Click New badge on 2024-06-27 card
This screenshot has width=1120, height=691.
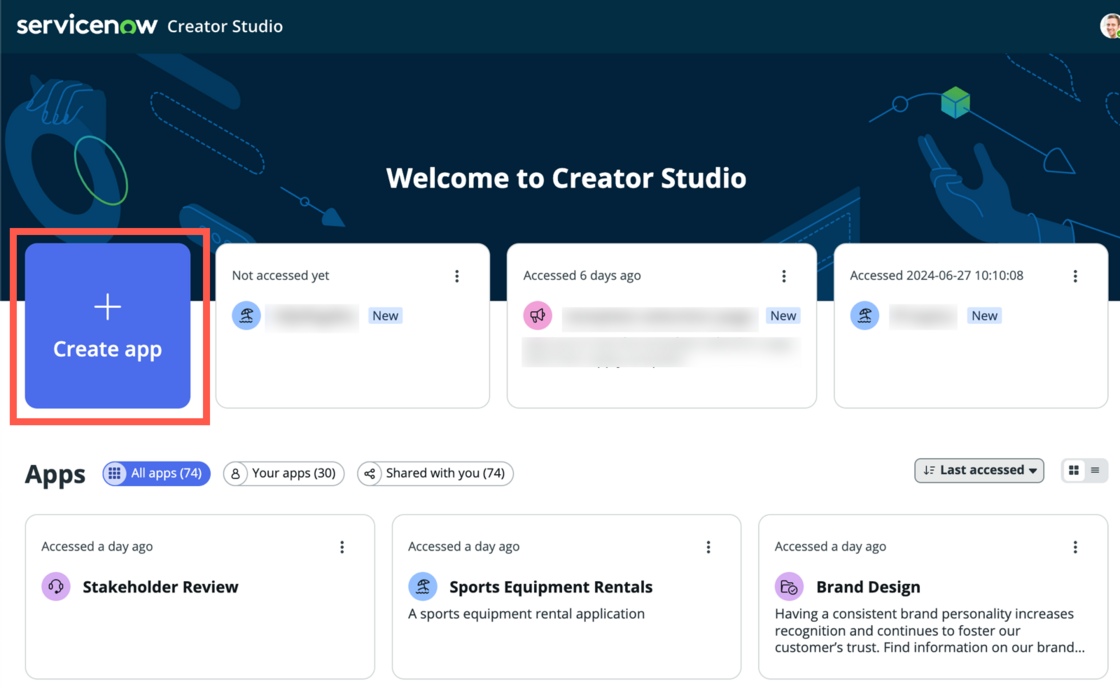[984, 315]
